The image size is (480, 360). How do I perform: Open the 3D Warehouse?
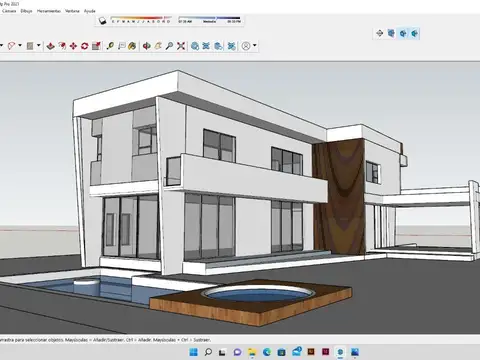pos(195,46)
